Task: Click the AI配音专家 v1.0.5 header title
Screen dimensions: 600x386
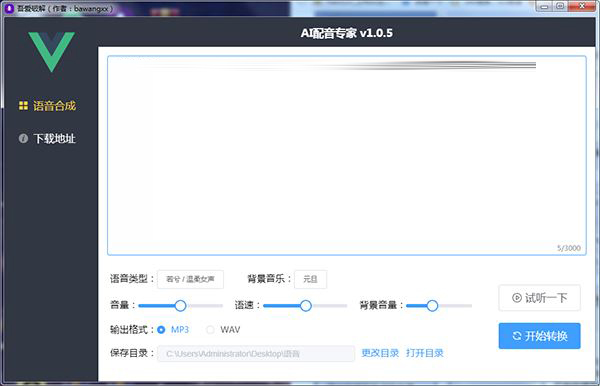Action: coord(347,33)
